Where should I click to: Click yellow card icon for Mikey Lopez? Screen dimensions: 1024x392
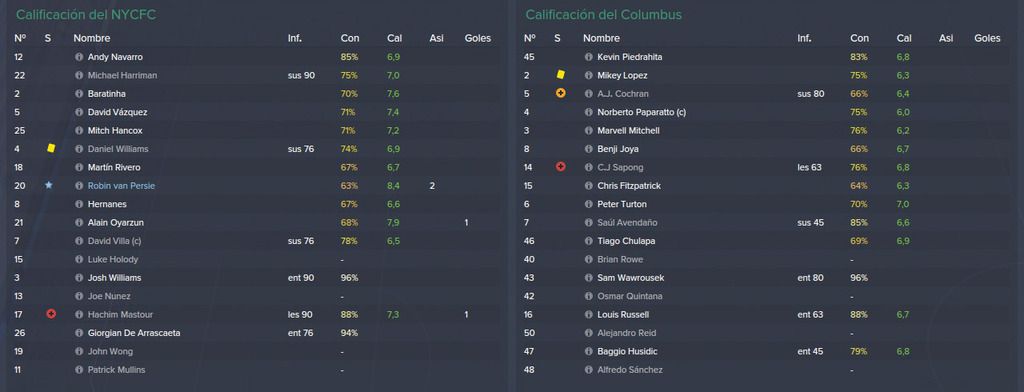click(560, 75)
